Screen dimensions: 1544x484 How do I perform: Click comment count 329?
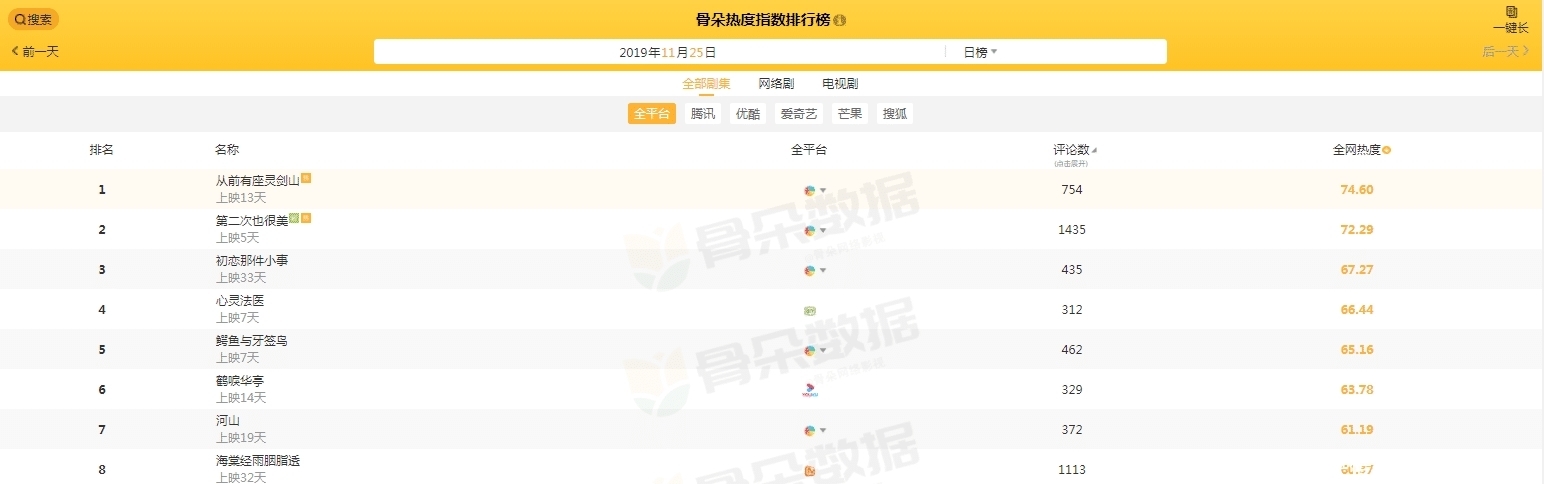pyautogui.click(x=1072, y=390)
